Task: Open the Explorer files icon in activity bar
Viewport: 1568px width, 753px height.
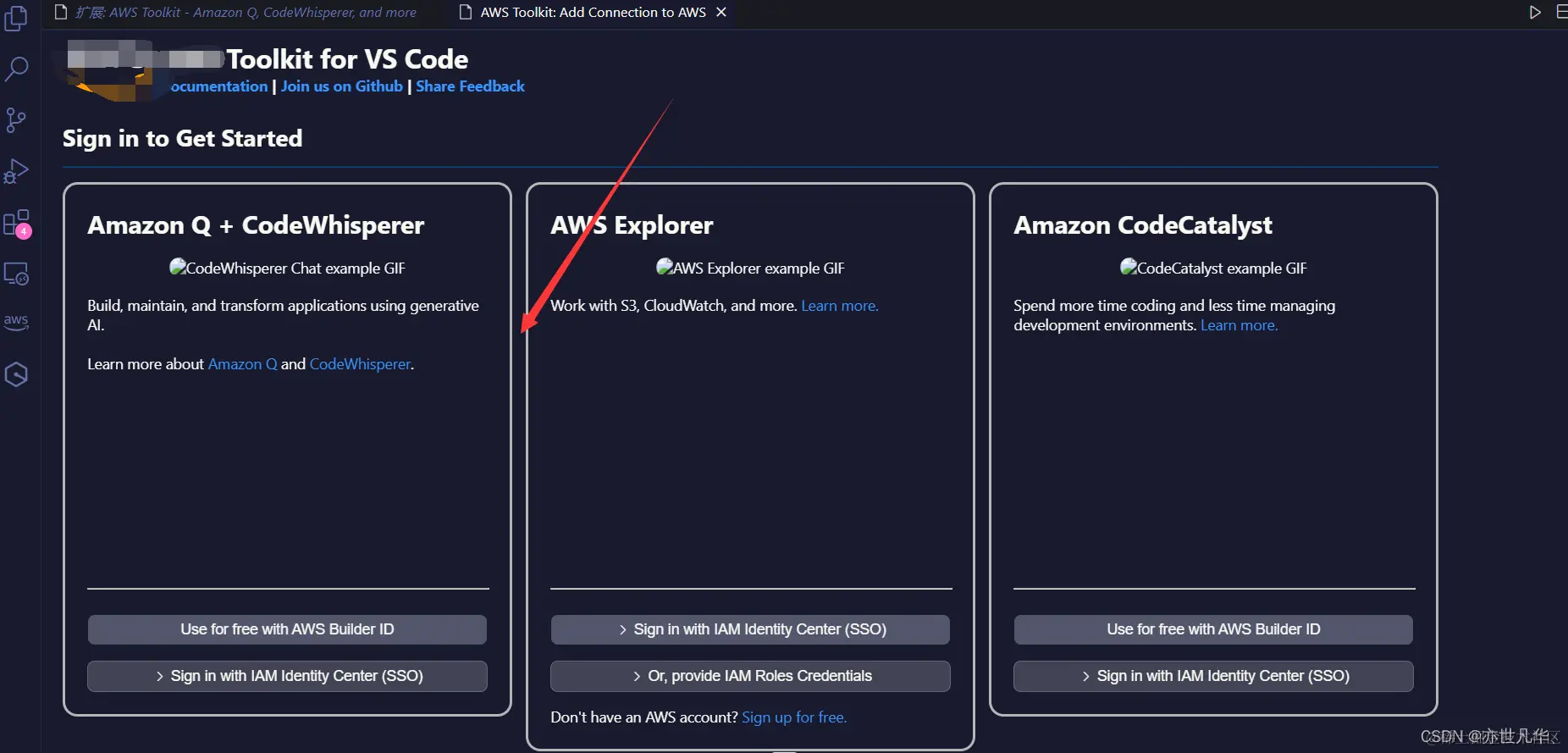Action: click(x=16, y=18)
